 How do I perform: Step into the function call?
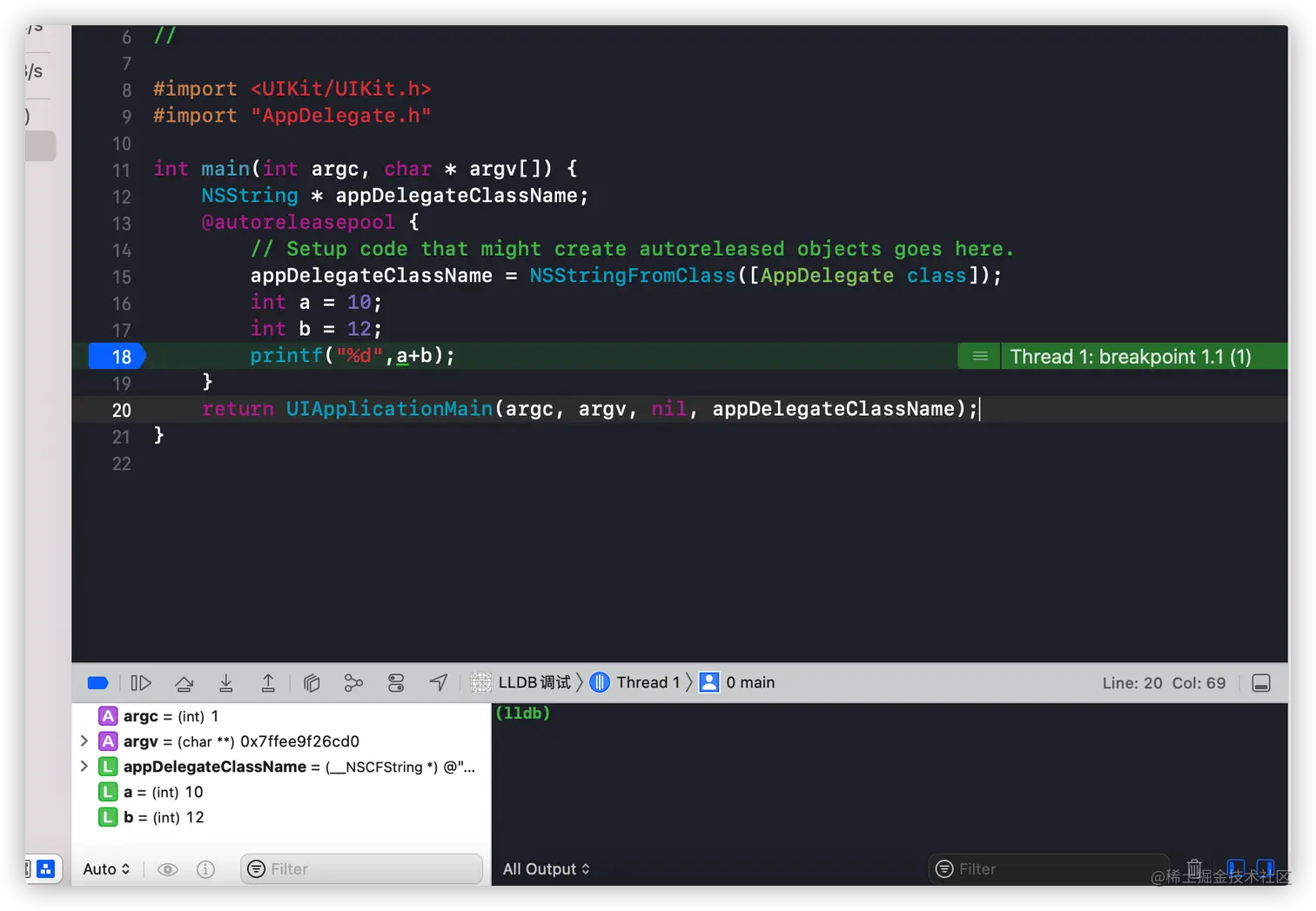click(x=226, y=683)
